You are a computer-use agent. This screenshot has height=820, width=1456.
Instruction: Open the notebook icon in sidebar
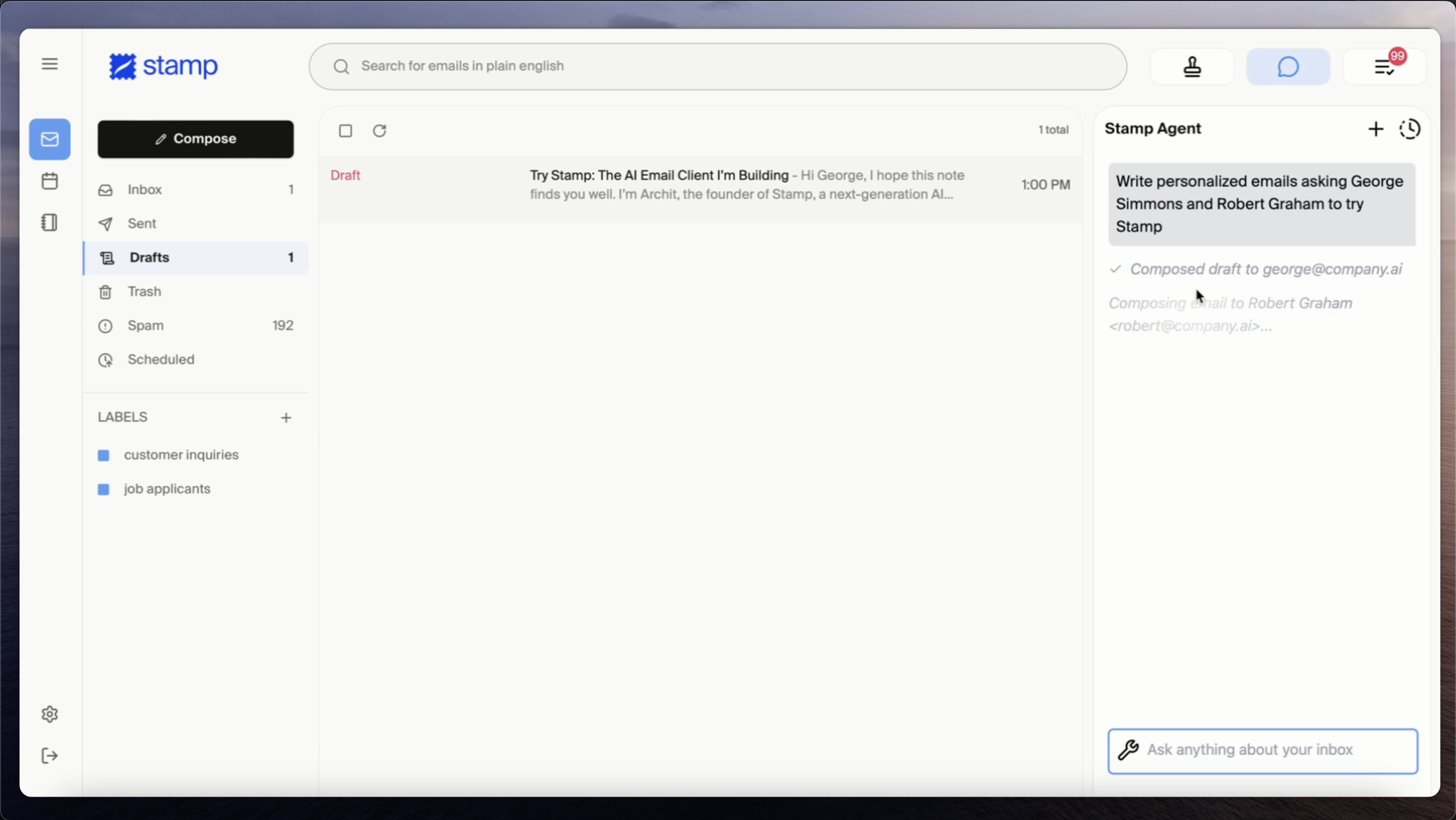click(50, 222)
